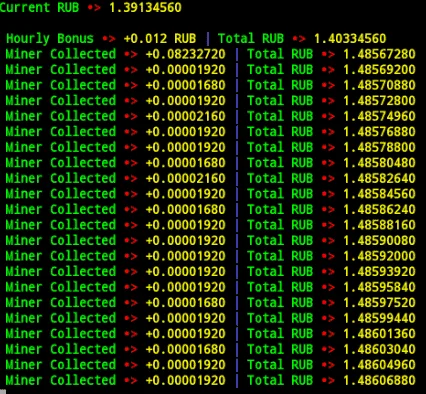Select the total value 1.48601360
The width and height of the screenshot is (426, 394).
(379, 334)
